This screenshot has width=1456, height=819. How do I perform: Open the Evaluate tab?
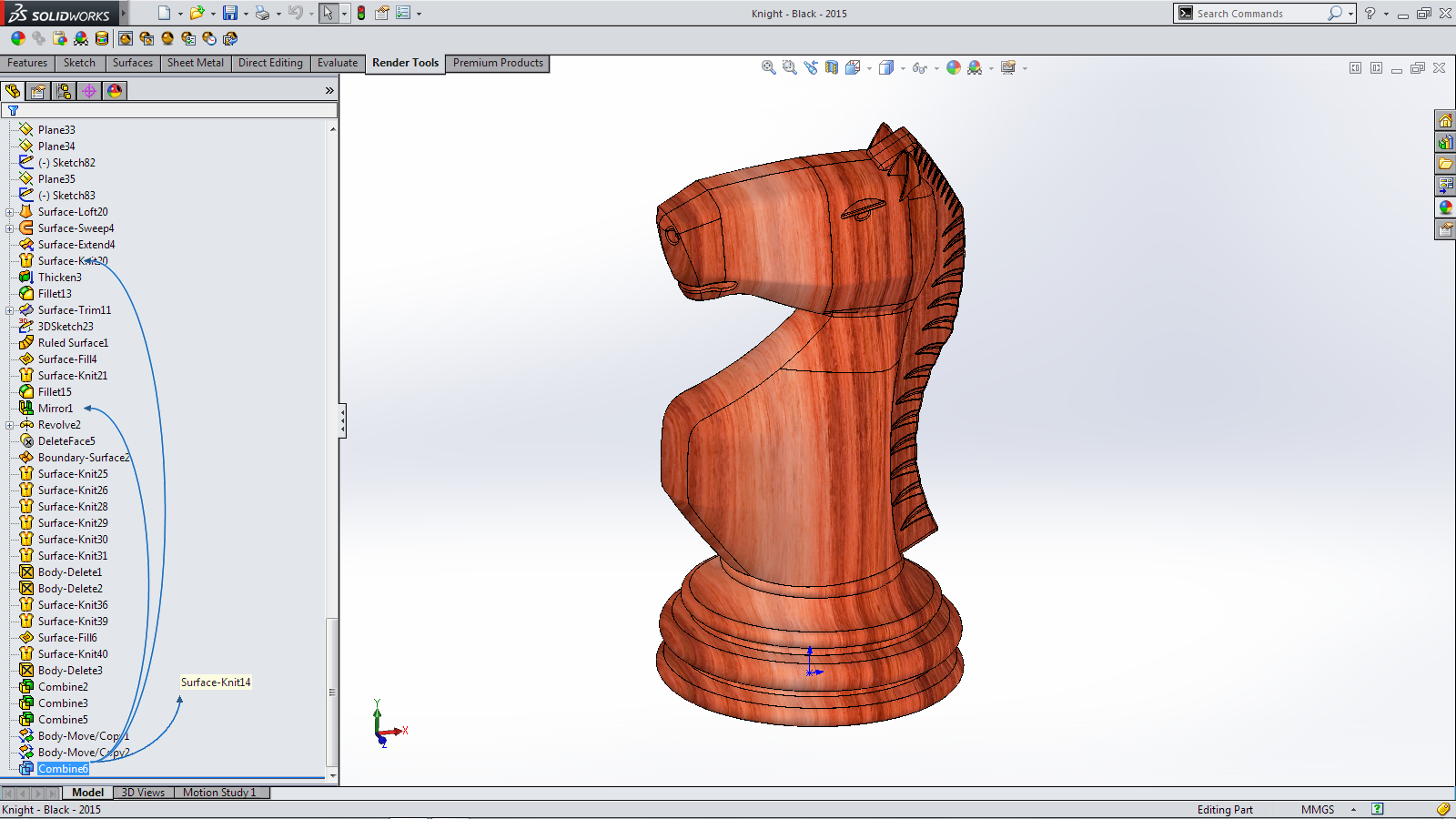[x=338, y=63]
